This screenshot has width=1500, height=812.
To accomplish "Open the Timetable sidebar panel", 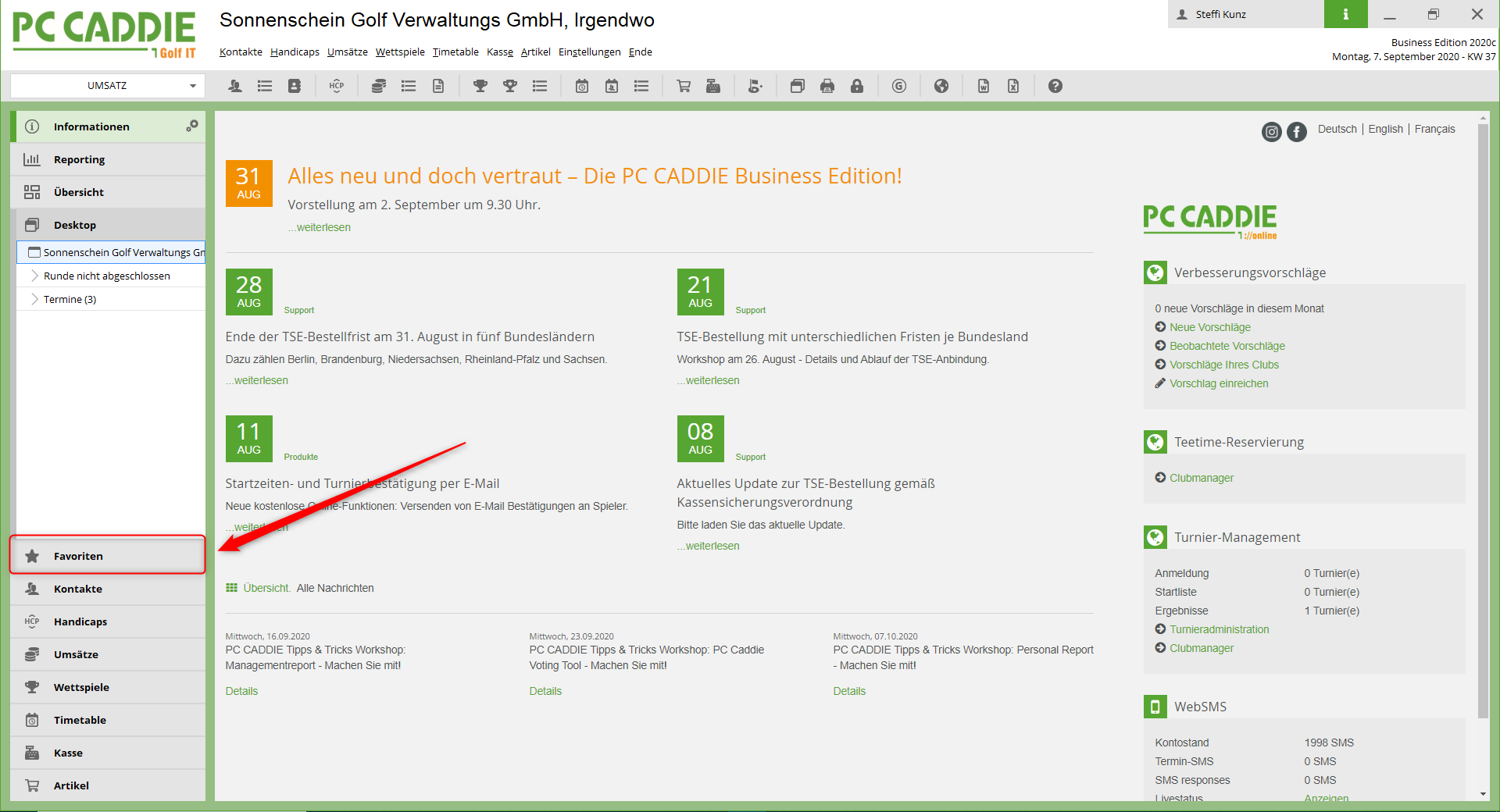I will click(x=108, y=720).
